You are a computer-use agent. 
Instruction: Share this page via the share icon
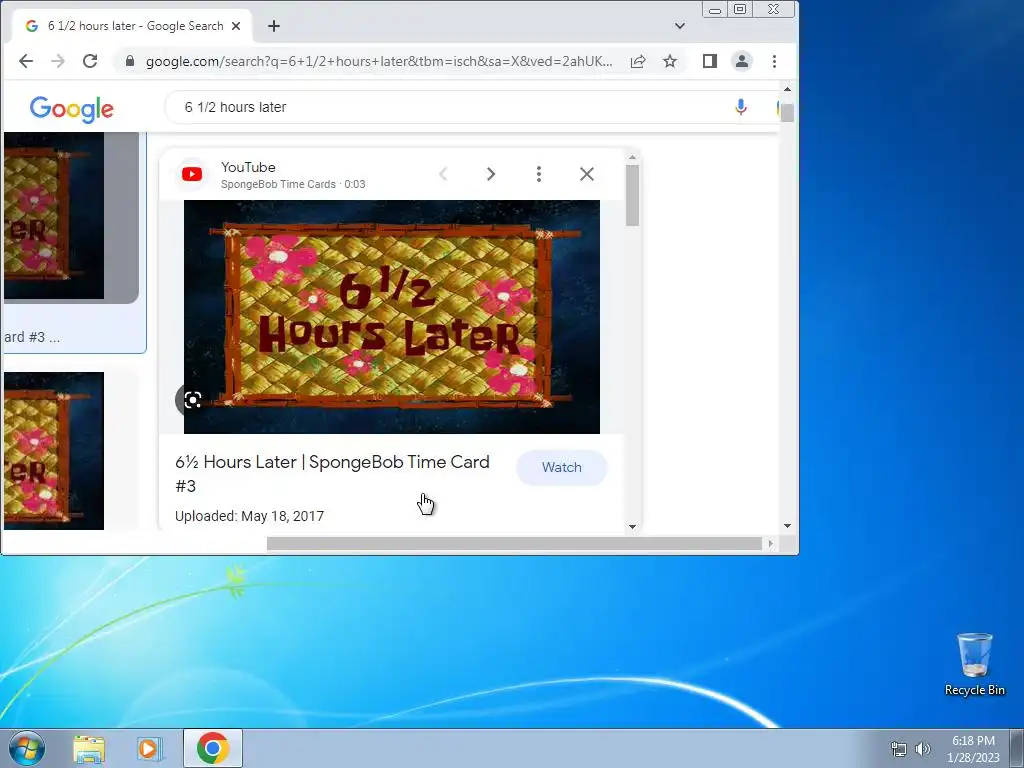[x=638, y=61]
